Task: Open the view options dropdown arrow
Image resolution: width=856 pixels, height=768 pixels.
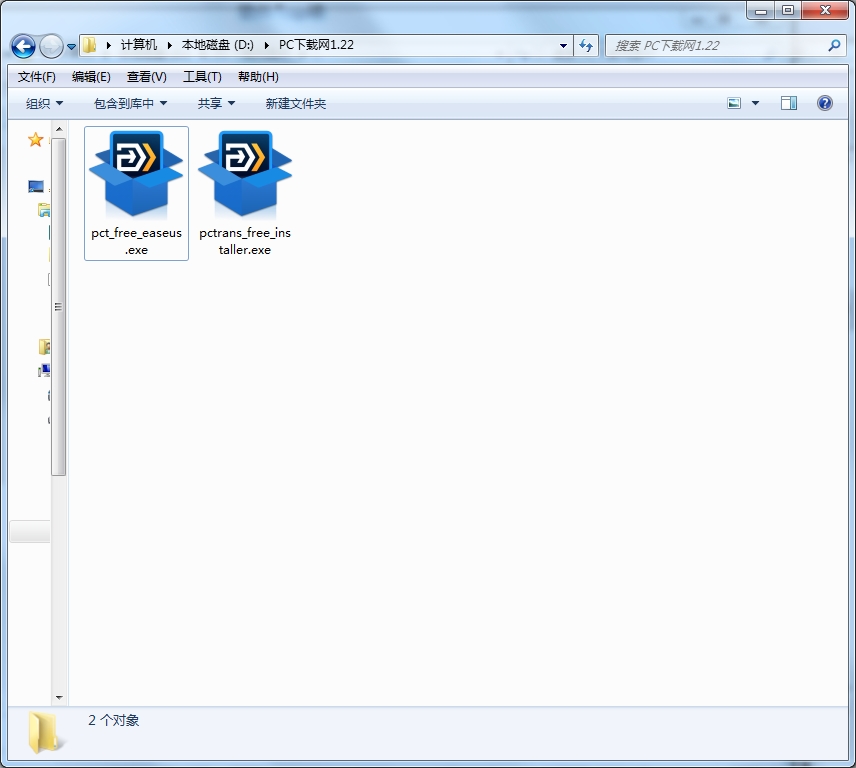Action: [756, 103]
